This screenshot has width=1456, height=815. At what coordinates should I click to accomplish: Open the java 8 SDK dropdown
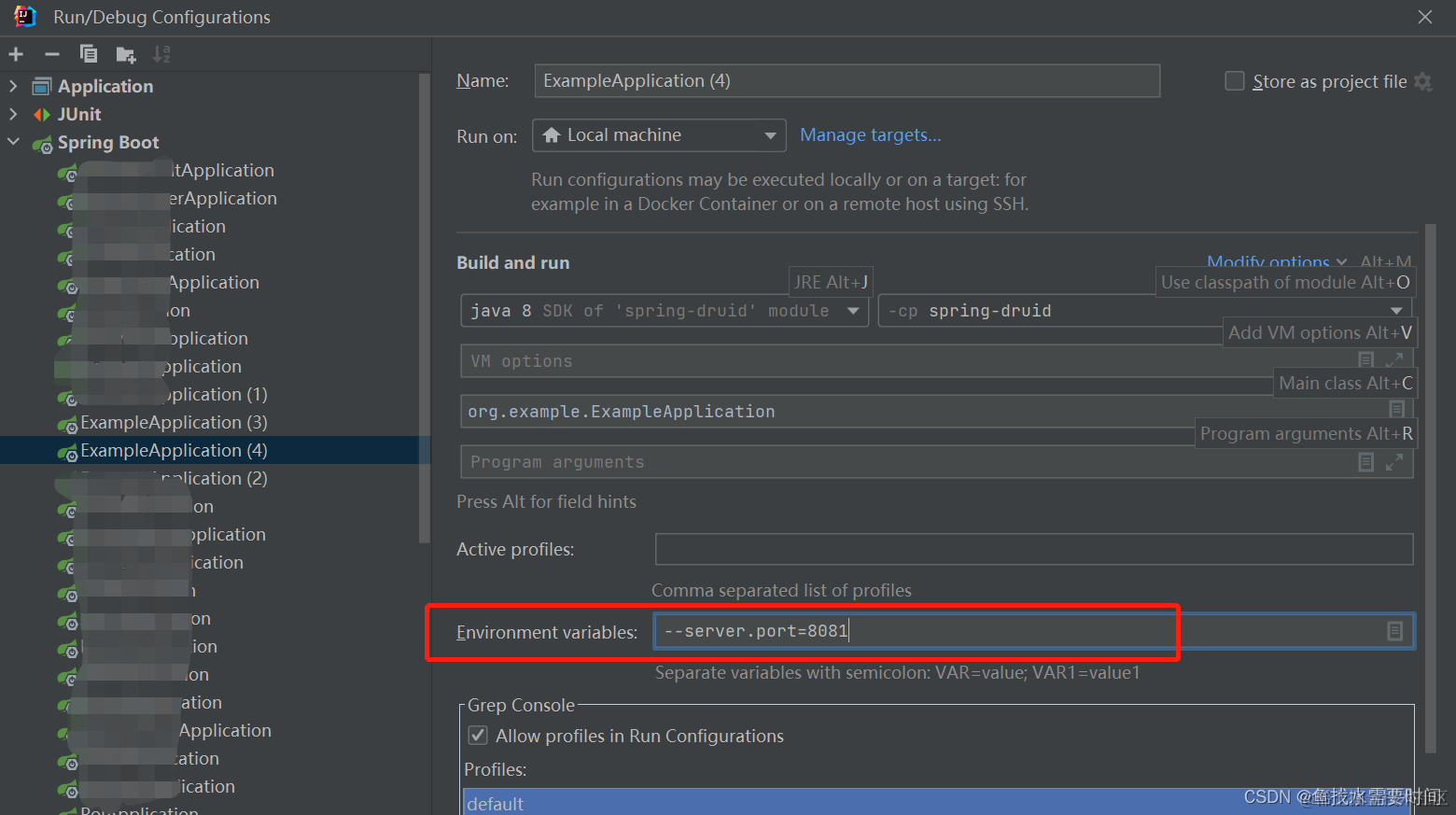pos(665,311)
